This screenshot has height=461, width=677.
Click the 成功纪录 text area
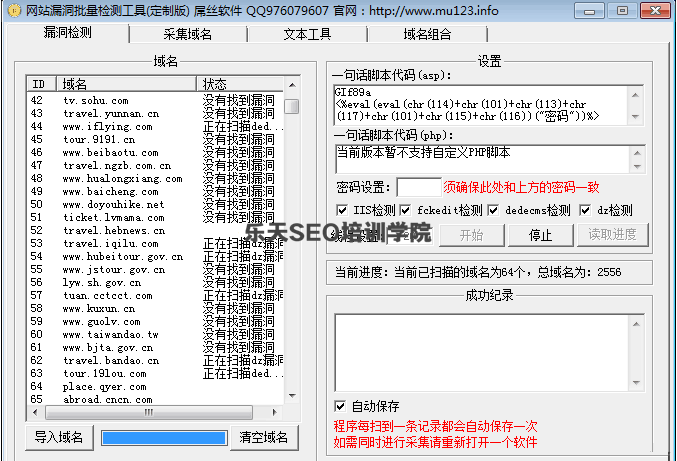(482, 353)
